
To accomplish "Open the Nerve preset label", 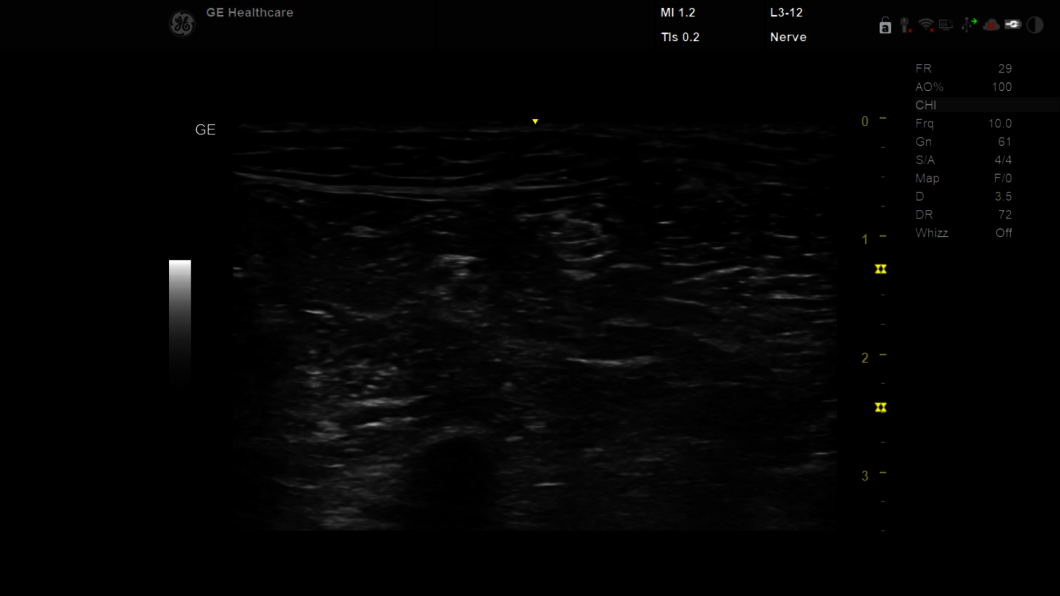I will [788, 37].
